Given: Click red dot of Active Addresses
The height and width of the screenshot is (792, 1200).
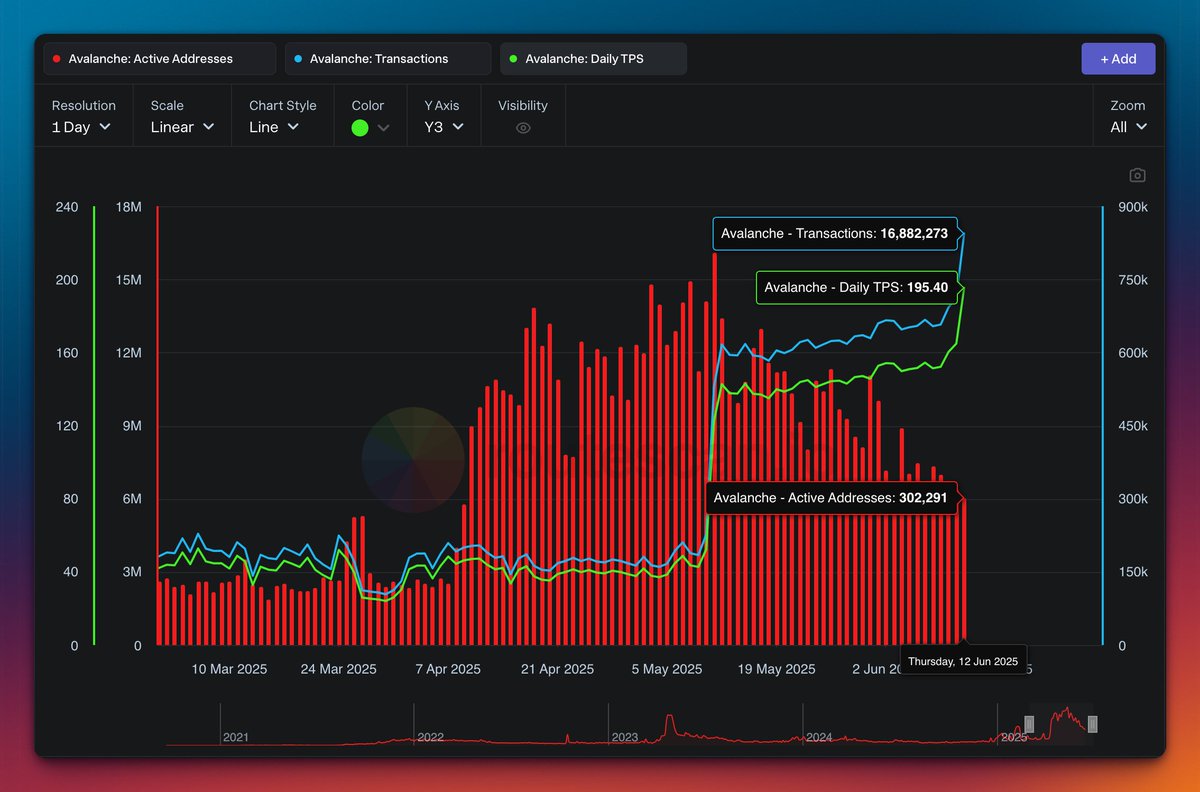Looking at the screenshot, I should pos(57,59).
